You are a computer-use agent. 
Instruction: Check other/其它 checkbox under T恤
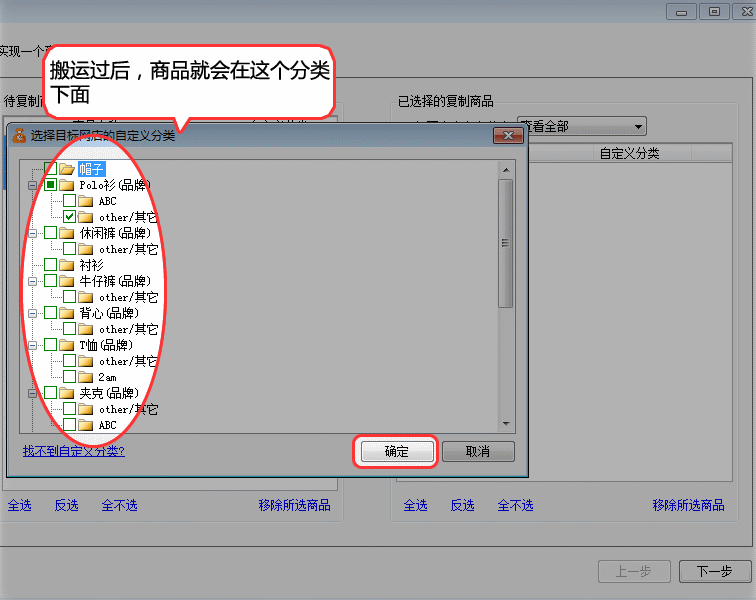coord(69,361)
